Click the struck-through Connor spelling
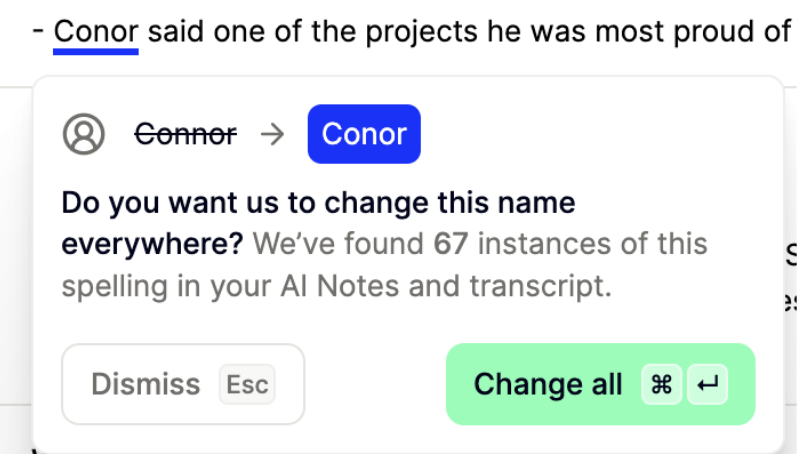Viewport: 798px width, 454px height. [x=186, y=134]
